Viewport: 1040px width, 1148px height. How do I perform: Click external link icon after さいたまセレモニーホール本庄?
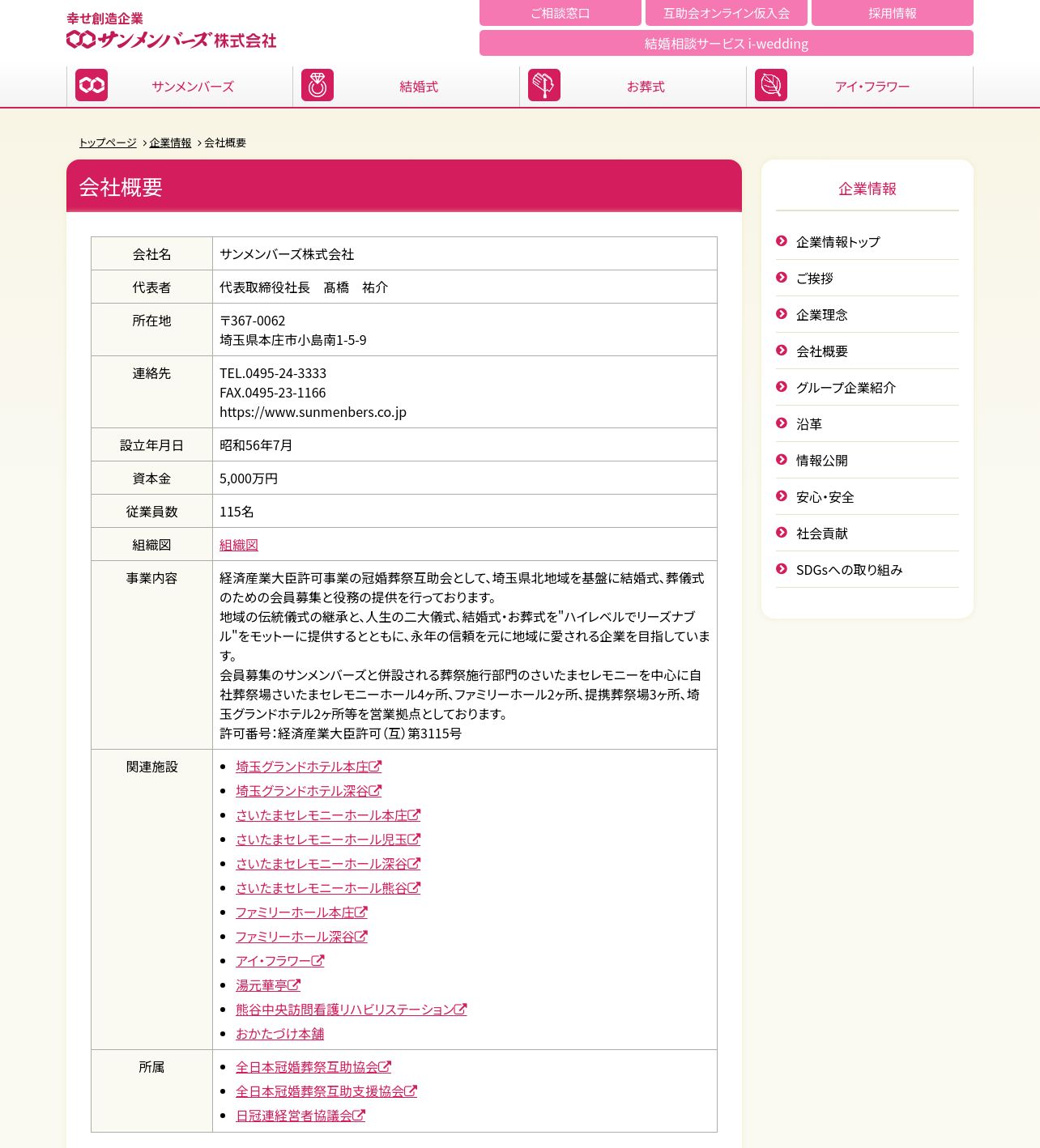click(414, 814)
